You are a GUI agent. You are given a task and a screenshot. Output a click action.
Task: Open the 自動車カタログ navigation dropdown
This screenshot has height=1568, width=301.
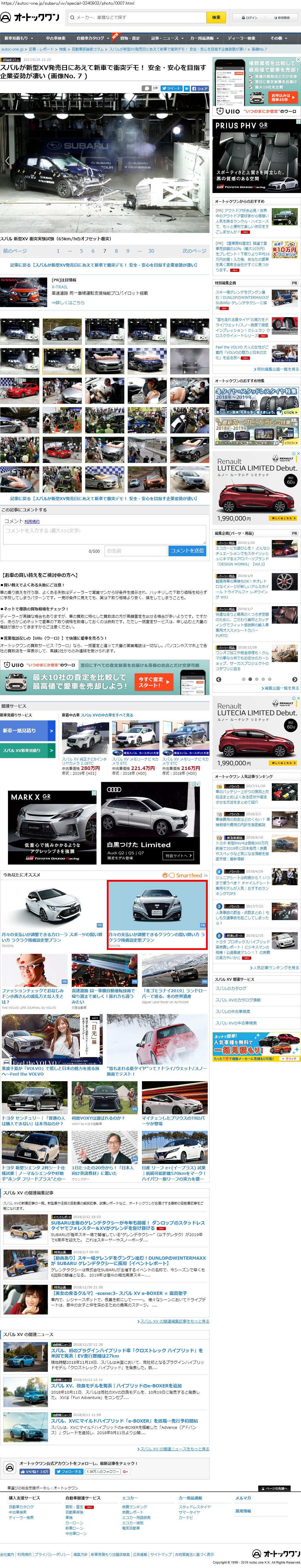pyautogui.click(x=92, y=38)
